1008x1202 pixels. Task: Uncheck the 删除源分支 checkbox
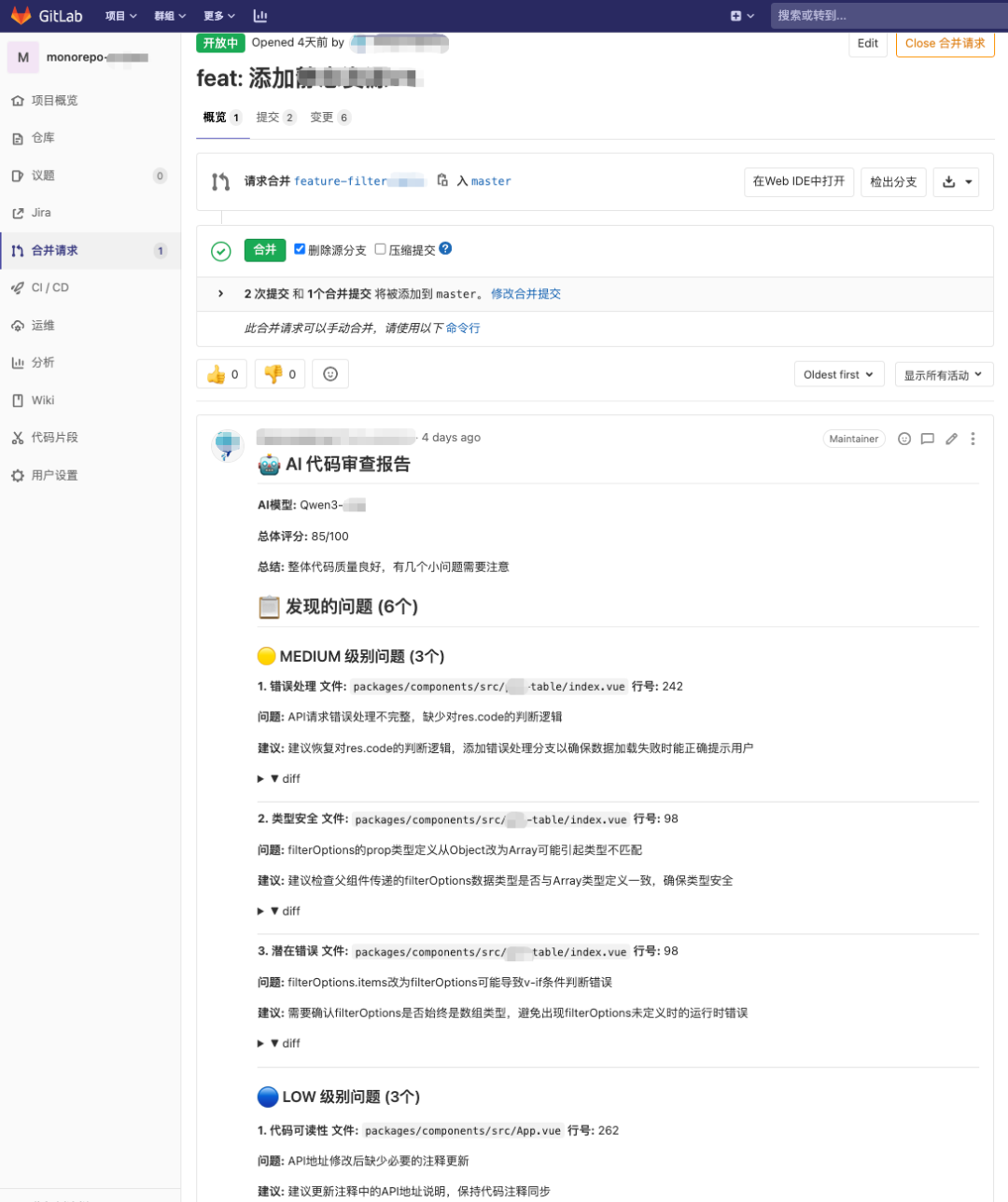[x=301, y=247]
